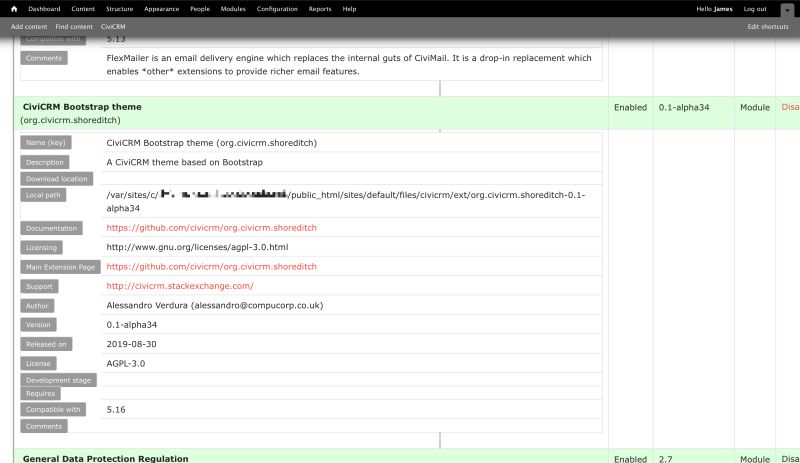Click the License label
800x463 pixels.
click(38, 363)
